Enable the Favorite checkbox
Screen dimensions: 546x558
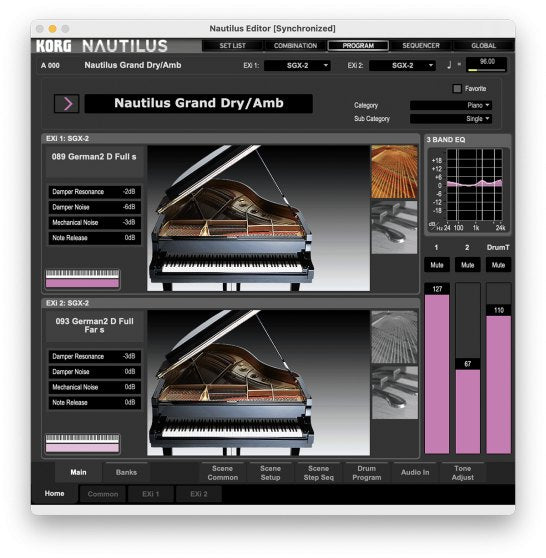(x=457, y=88)
